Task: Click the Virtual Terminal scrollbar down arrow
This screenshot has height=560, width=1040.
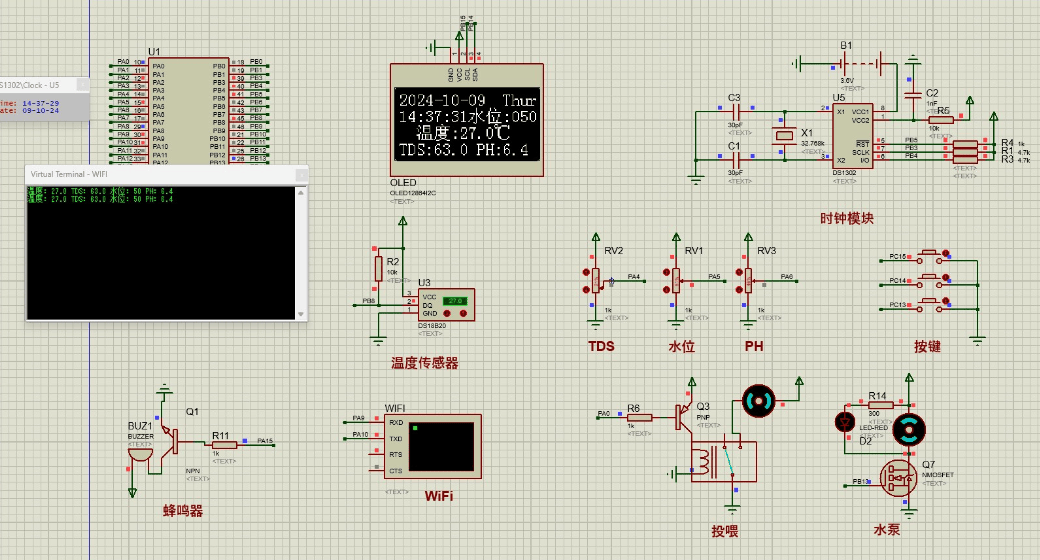Action: (x=301, y=313)
